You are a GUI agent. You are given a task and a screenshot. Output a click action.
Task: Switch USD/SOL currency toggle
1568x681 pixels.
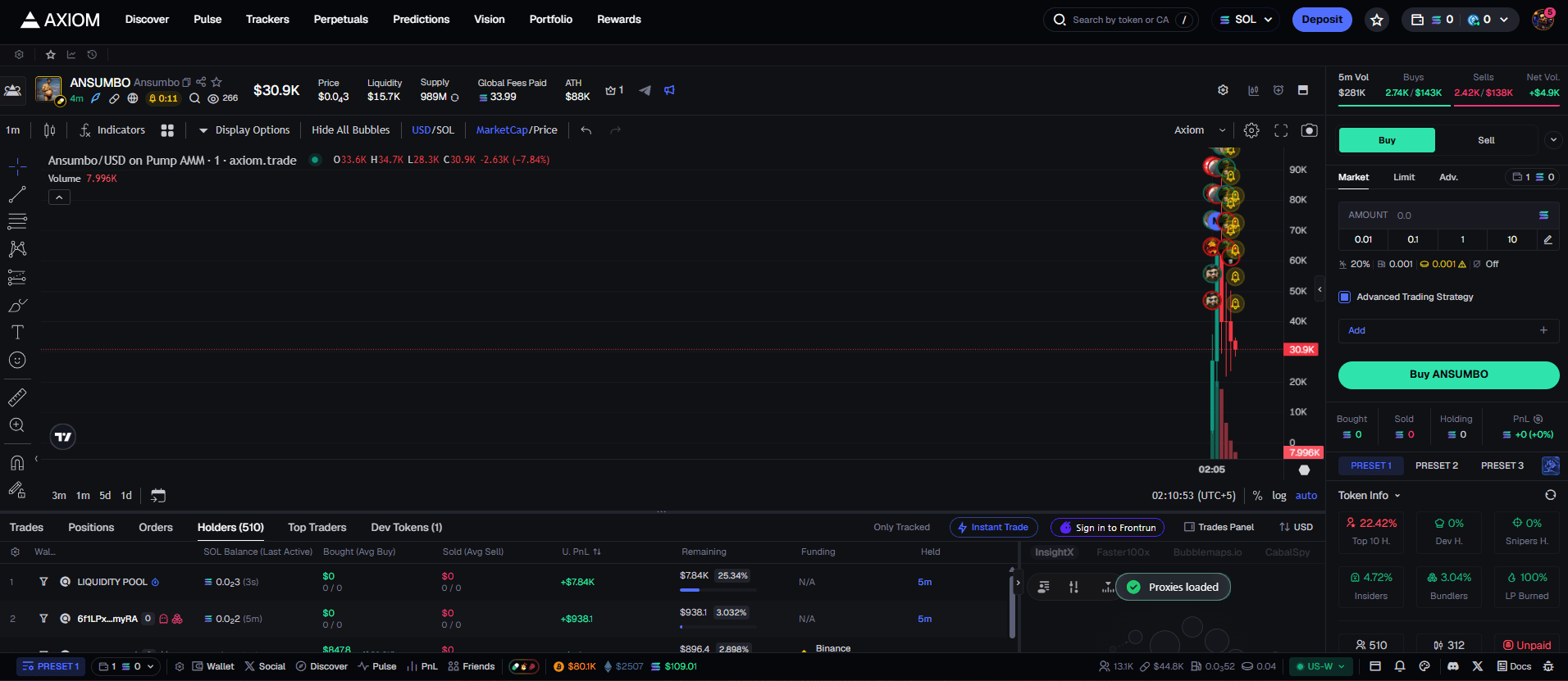[432, 130]
